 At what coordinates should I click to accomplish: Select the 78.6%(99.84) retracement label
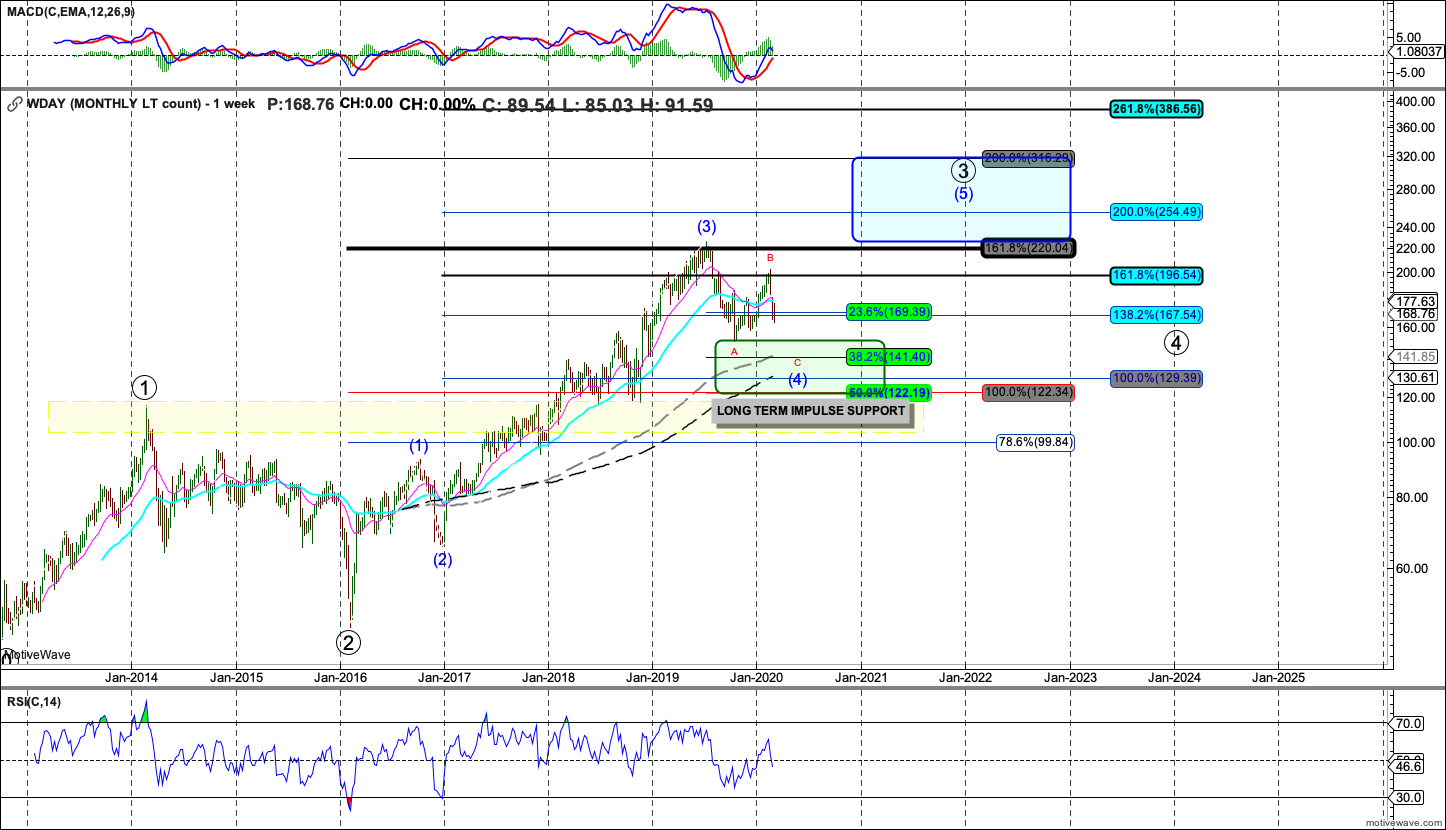point(1035,442)
